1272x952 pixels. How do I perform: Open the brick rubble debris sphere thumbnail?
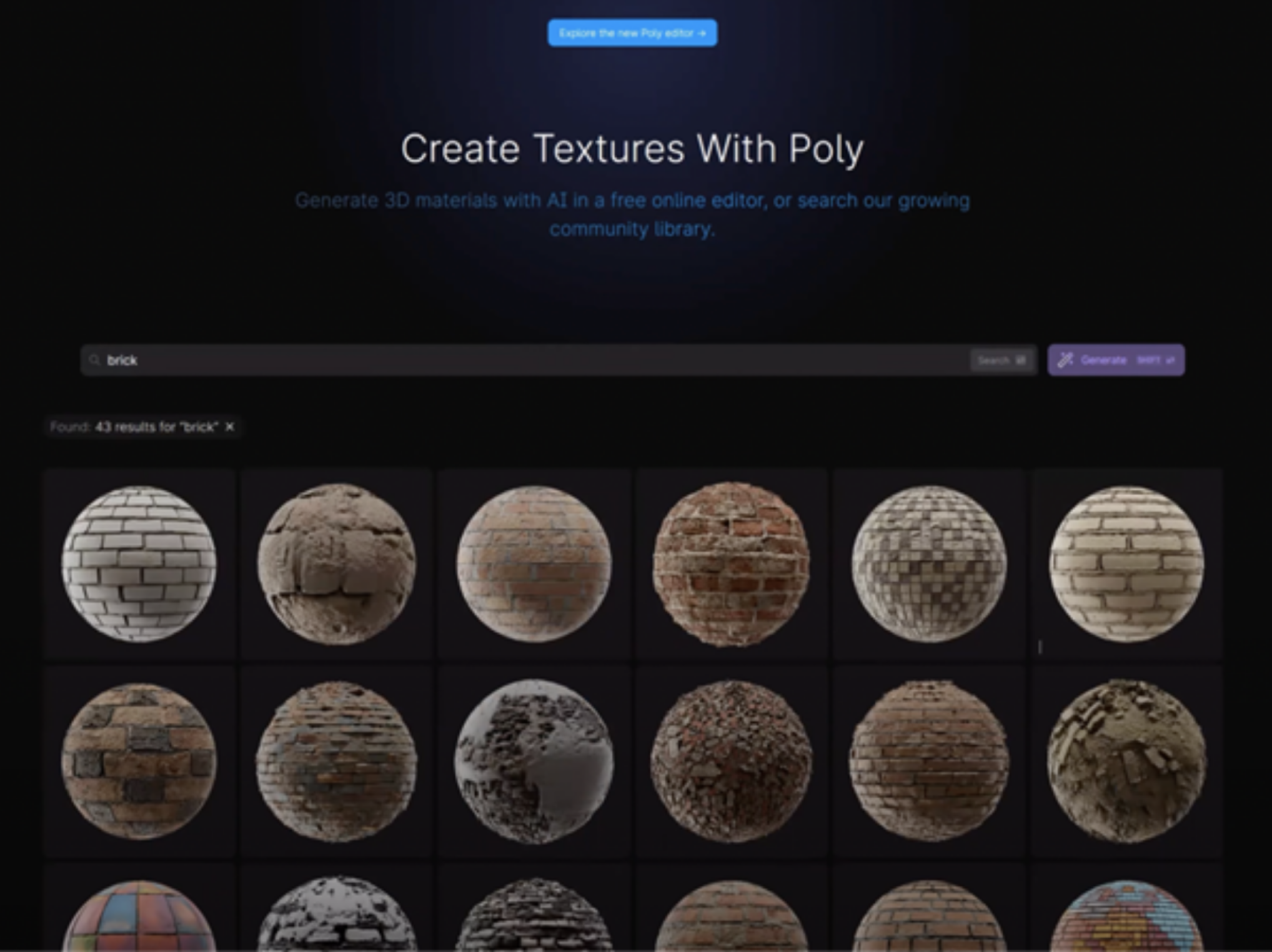pos(732,761)
